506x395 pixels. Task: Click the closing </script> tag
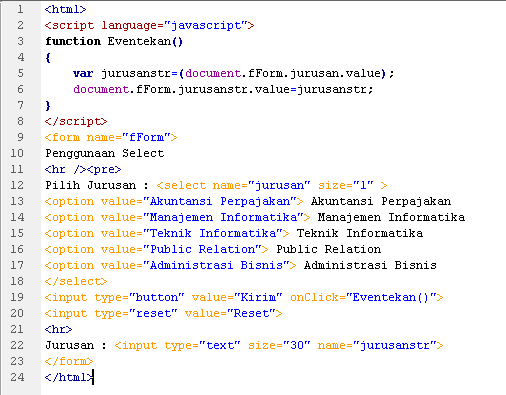pos(76,121)
